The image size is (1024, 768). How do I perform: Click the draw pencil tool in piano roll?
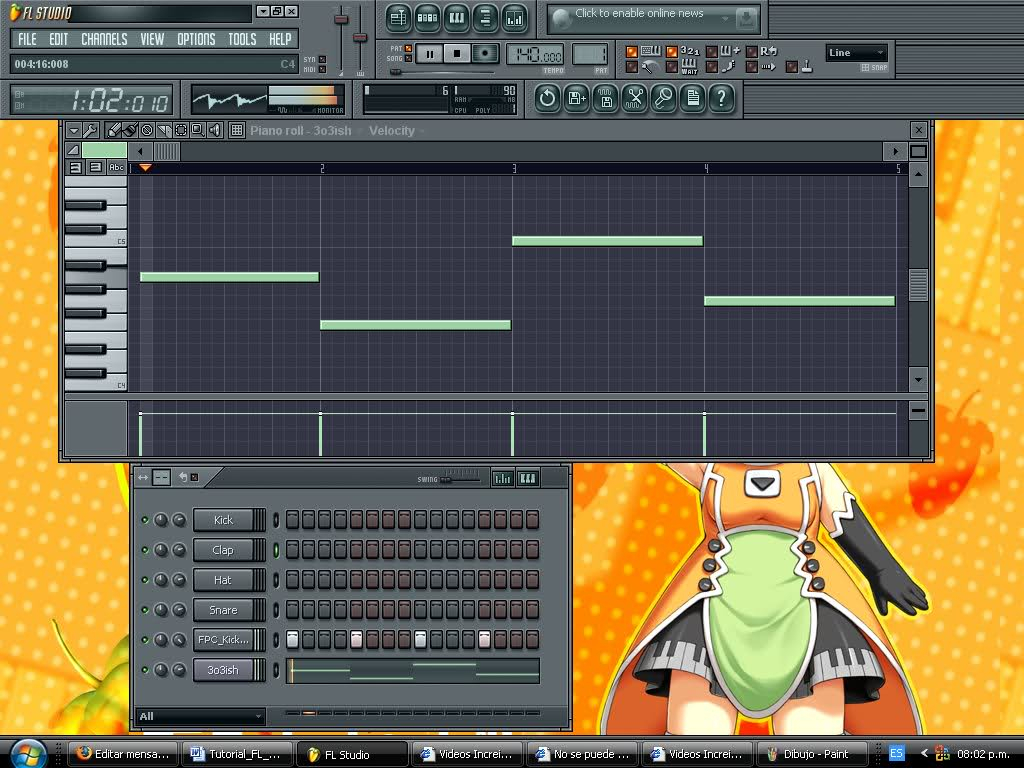(x=114, y=130)
